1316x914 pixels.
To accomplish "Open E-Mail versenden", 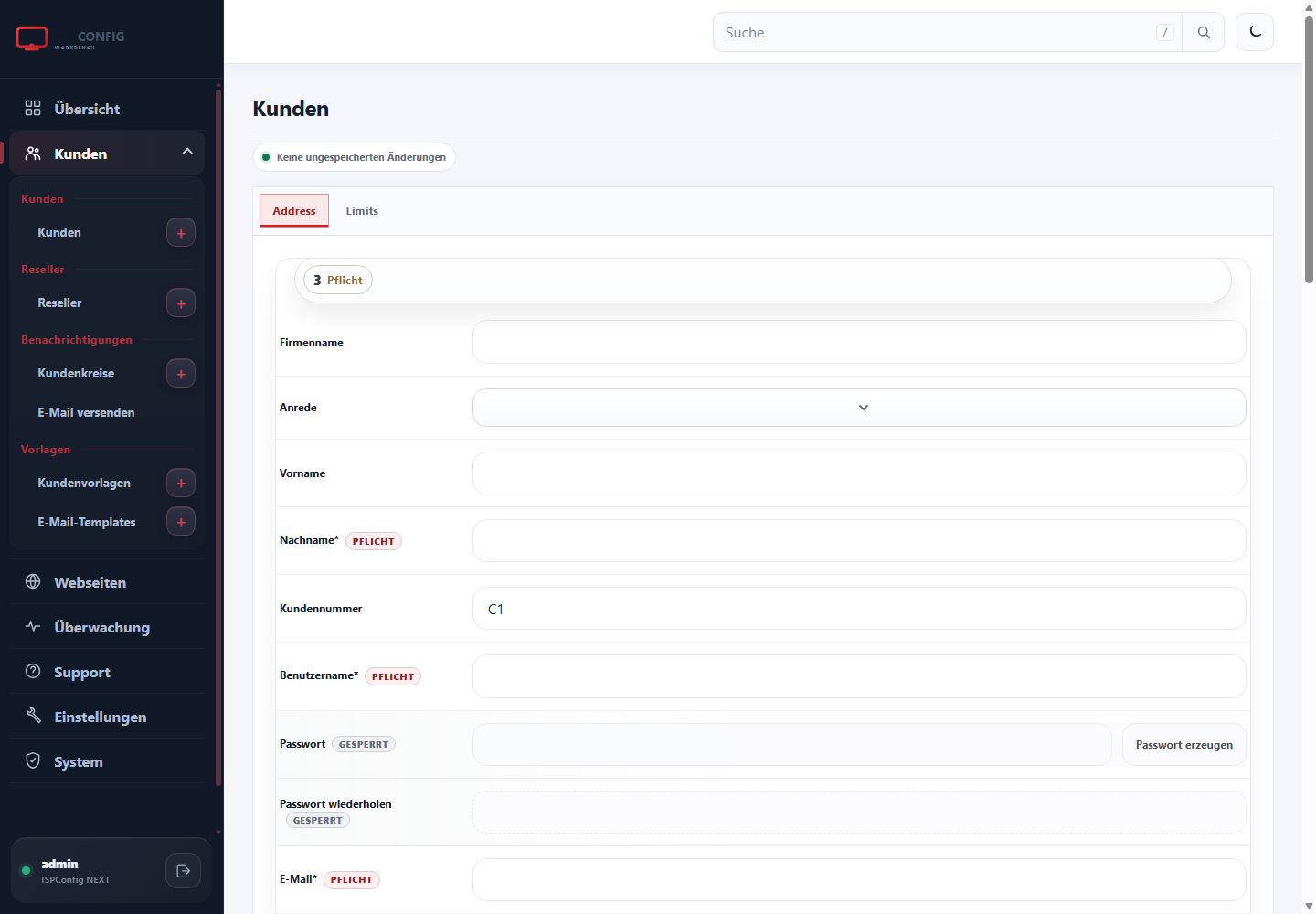I will [x=86, y=413].
